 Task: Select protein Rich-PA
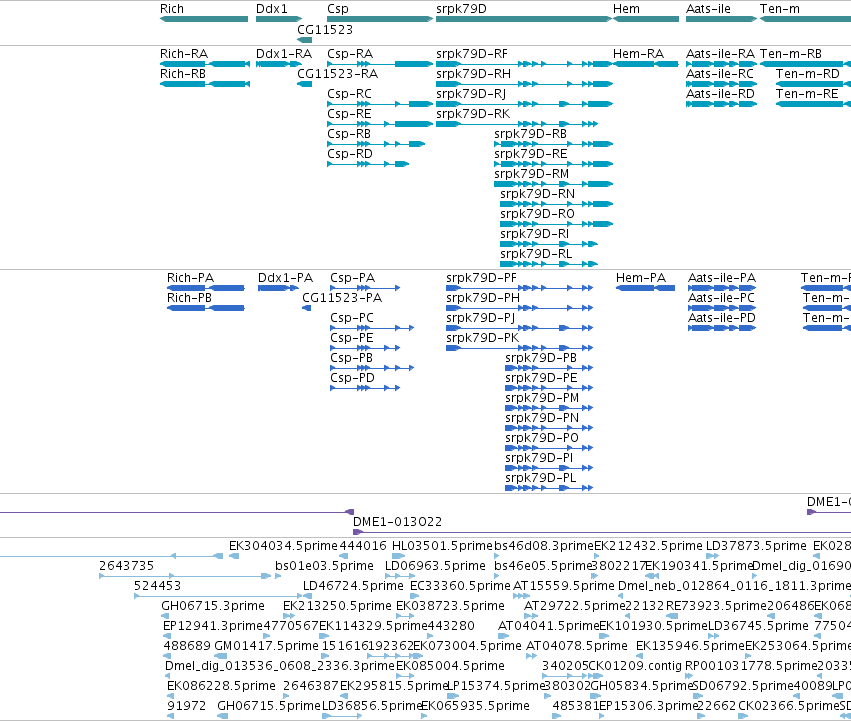point(190,278)
